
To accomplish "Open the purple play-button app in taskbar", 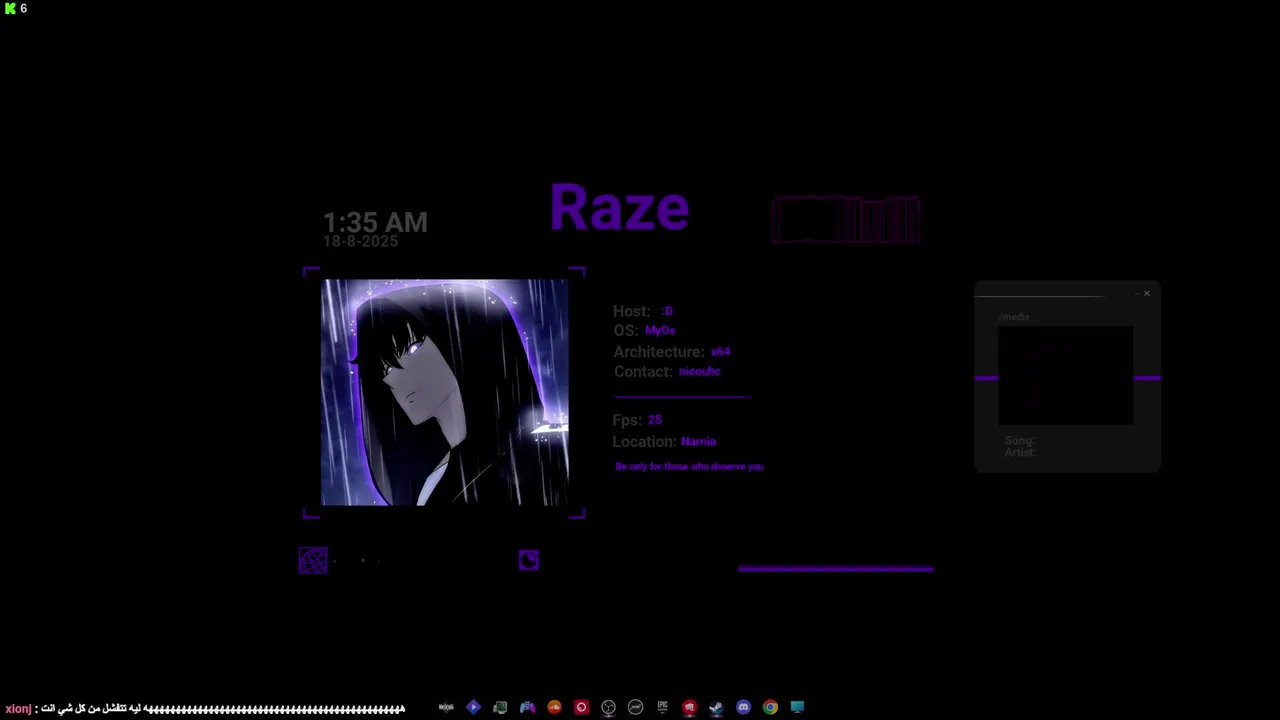I will pyautogui.click(x=473, y=707).
